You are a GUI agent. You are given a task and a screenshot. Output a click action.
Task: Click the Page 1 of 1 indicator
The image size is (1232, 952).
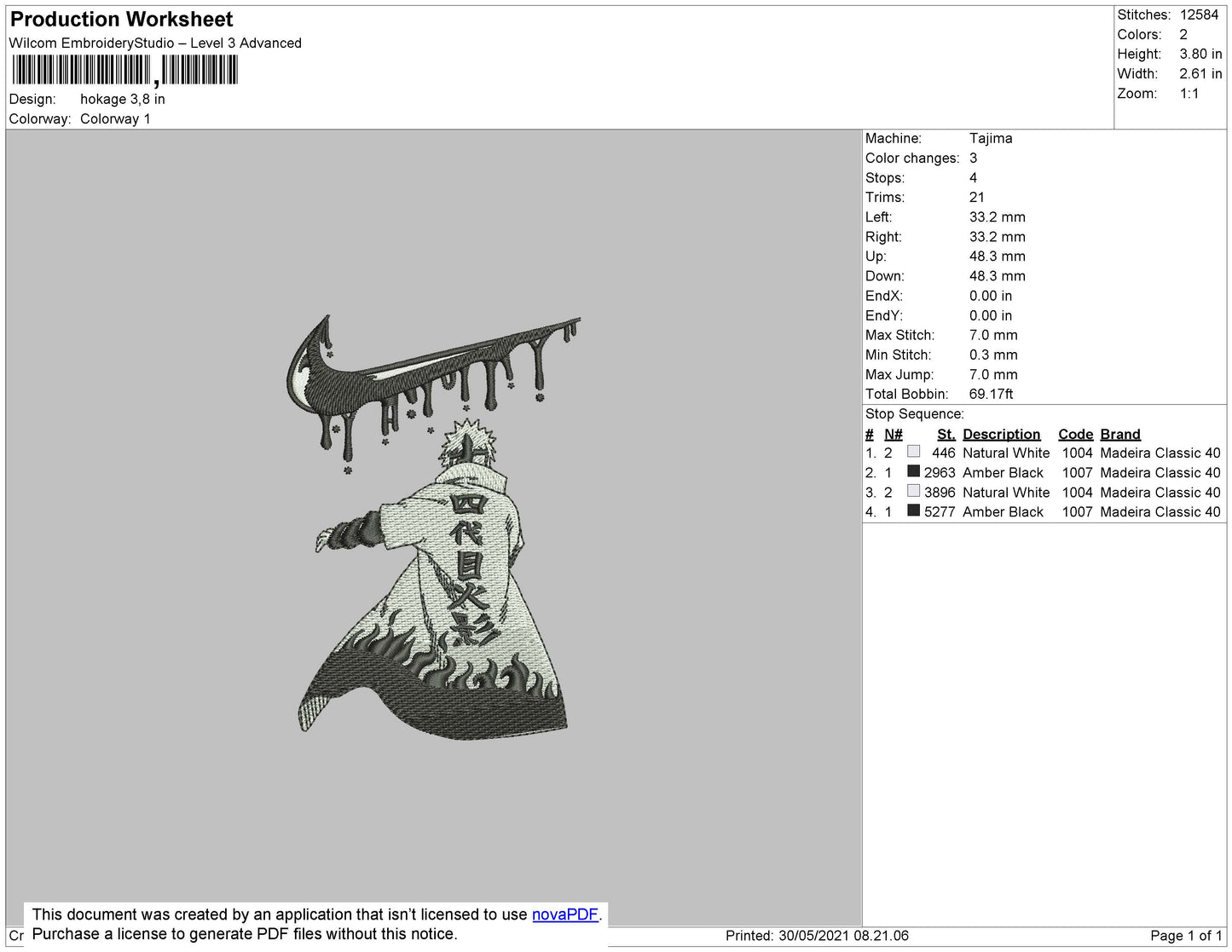(x=1185, y=936)
